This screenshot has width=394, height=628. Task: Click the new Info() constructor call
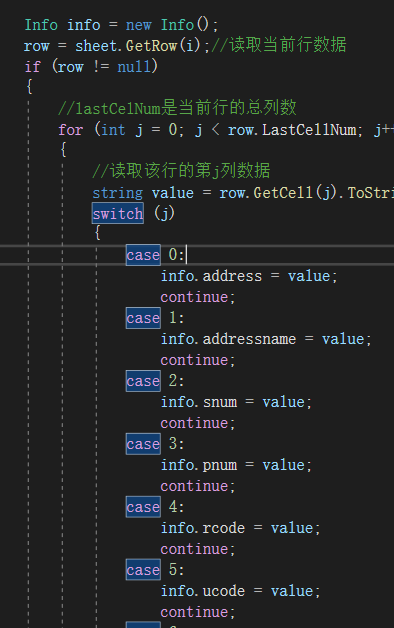point(172,25)
